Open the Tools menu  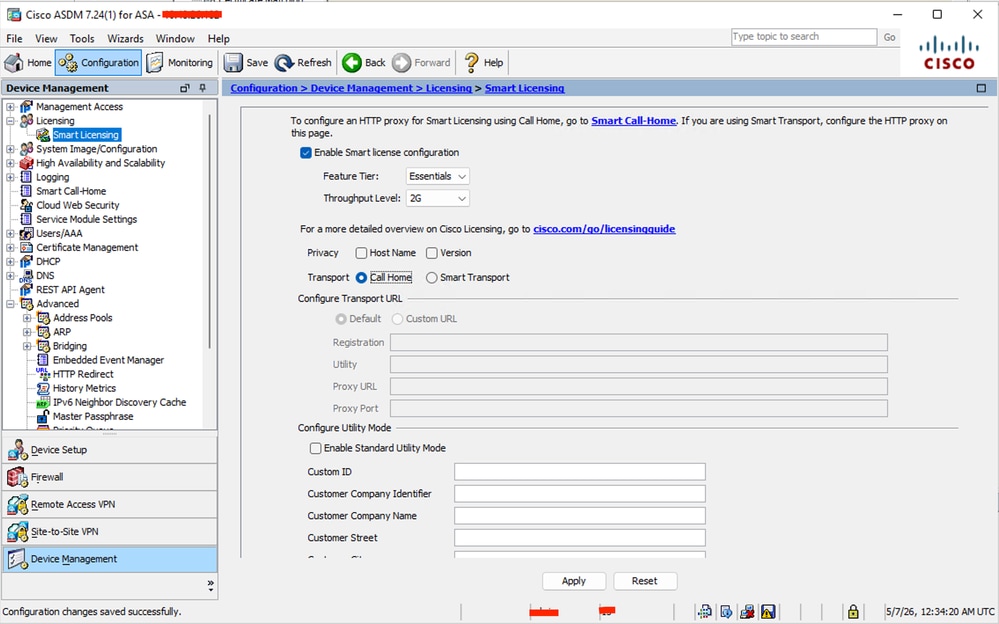click(82, 39)
